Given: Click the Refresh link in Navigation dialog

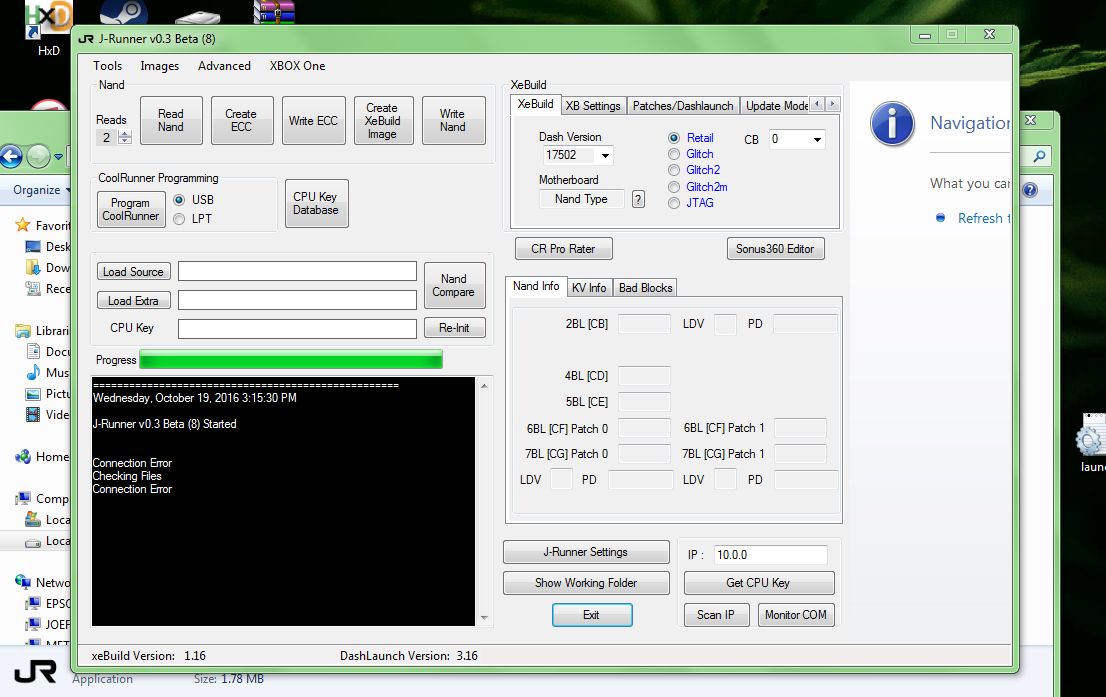Looking at the screenshot, I should 983,218.
